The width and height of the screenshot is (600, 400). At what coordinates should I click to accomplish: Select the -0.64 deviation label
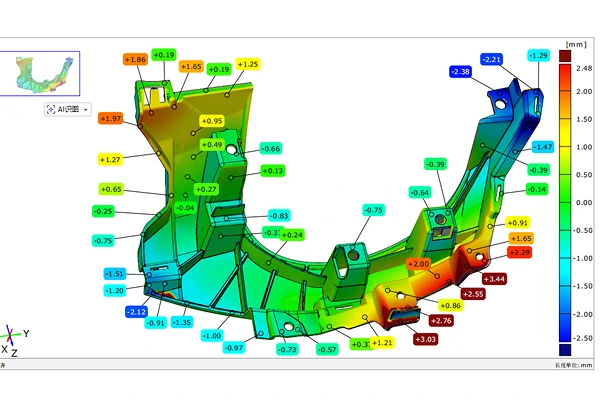tap(420, 193)
